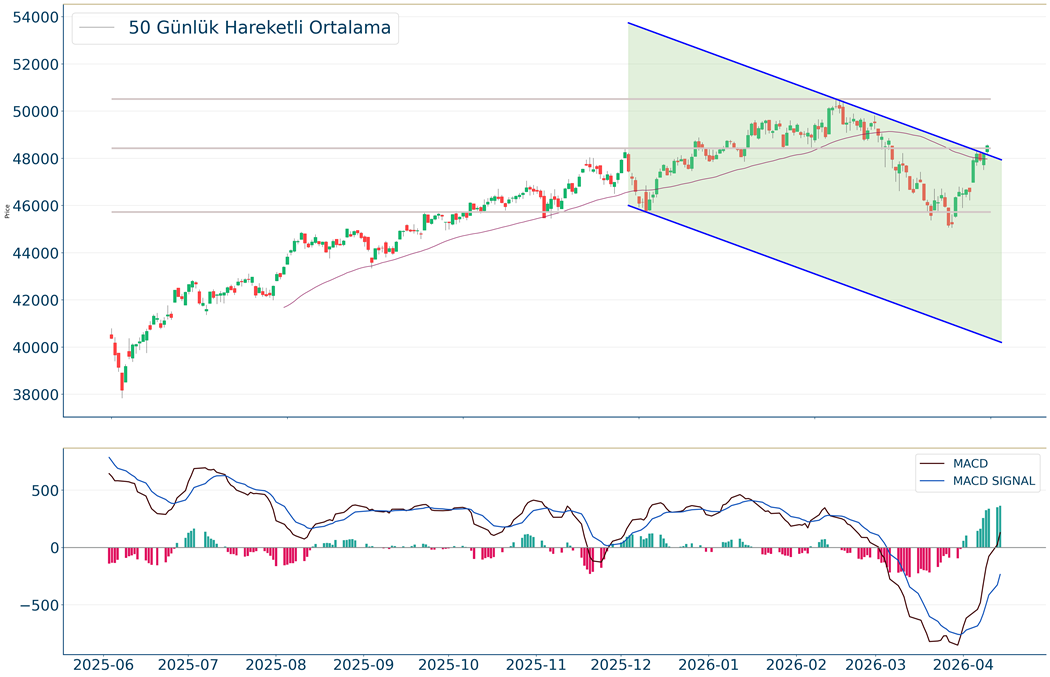Click the legend line sample for 50 Günlük Hareketli Ortalama
Image resolution: width=1050 pixels, height=677 pixels.
coord(97,28)
